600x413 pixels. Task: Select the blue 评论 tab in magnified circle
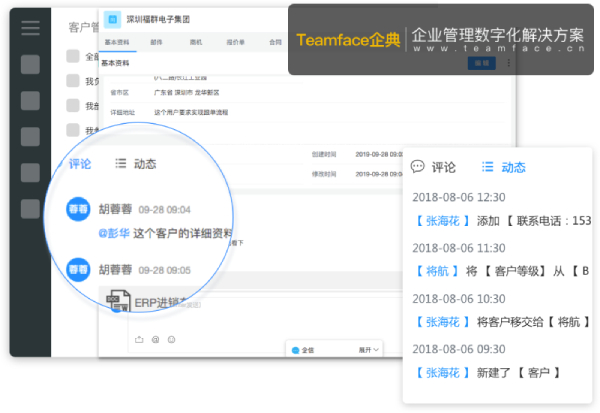pyautogui.click(x=80, y=164)
